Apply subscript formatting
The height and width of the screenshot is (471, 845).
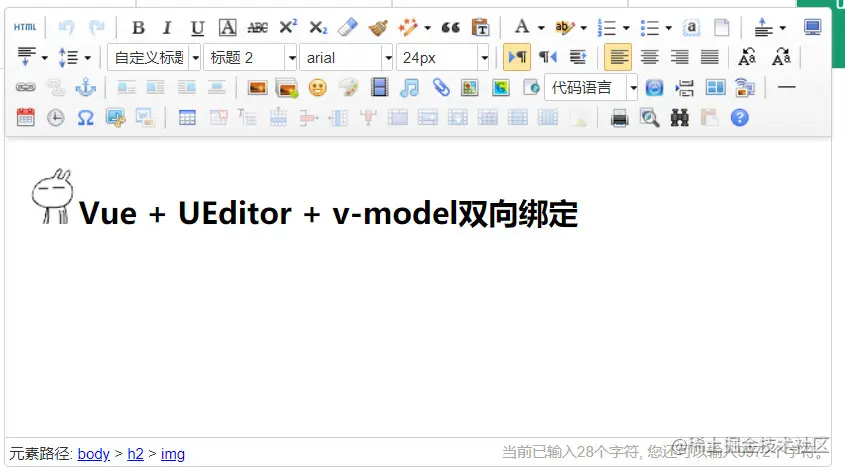click(x=318, y=27)
